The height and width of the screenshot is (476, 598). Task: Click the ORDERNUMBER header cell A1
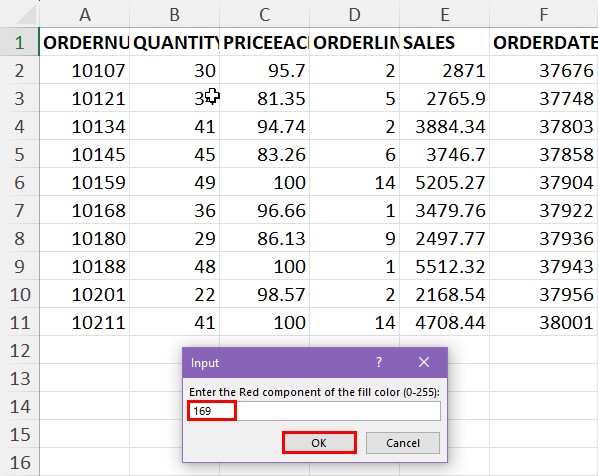85,42
